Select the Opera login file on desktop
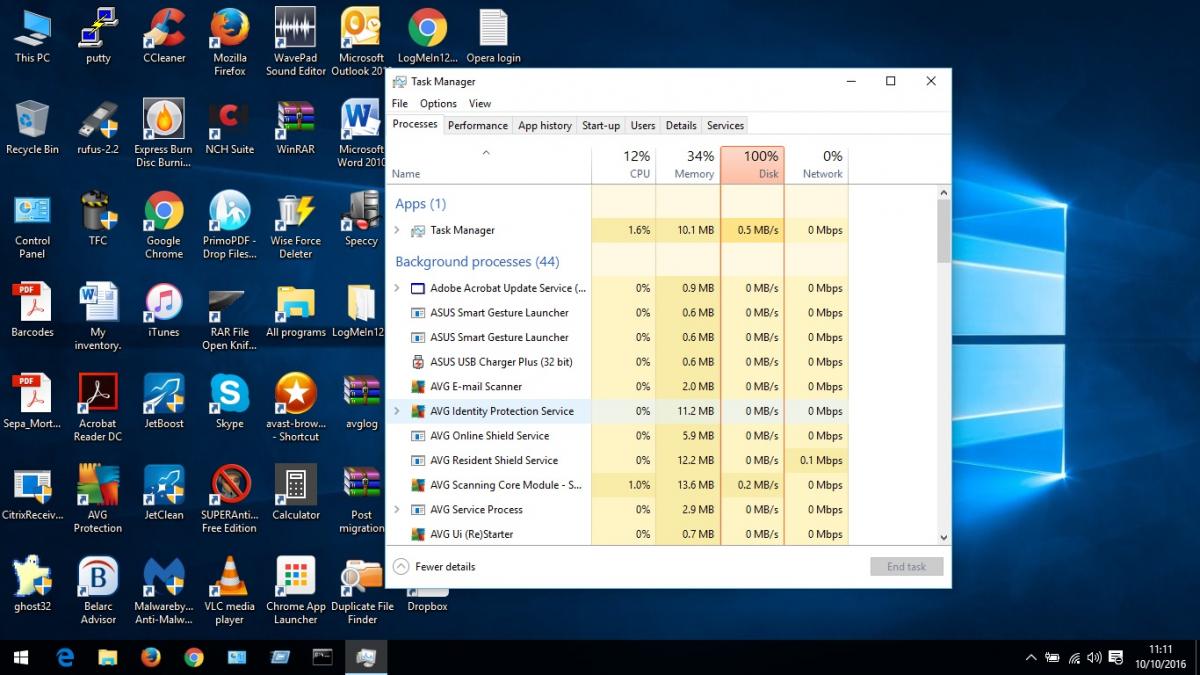Screen dimensions: 1200x675 494,37
